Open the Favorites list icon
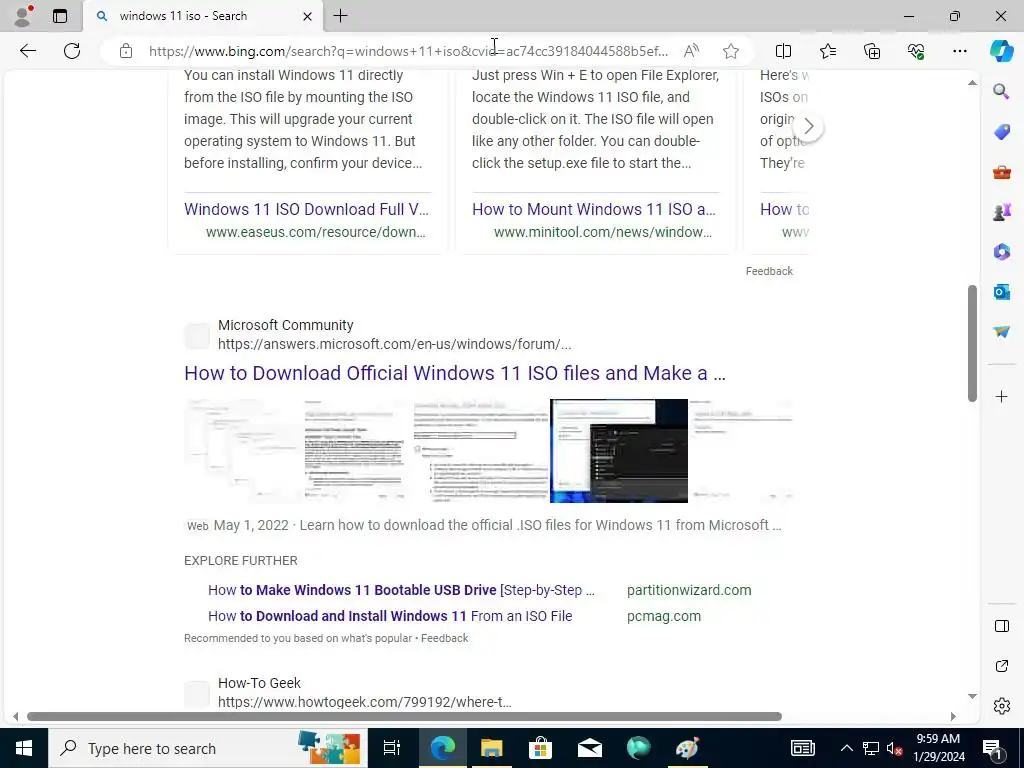Screen dimensions: 1024x768 coord(827,51)
